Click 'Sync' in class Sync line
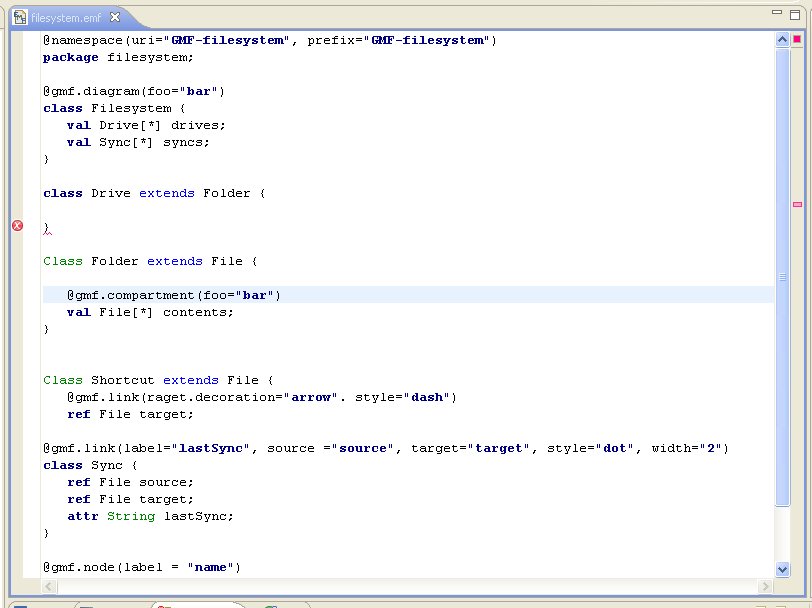The image size is (812, 608). [x=107, y=465]
